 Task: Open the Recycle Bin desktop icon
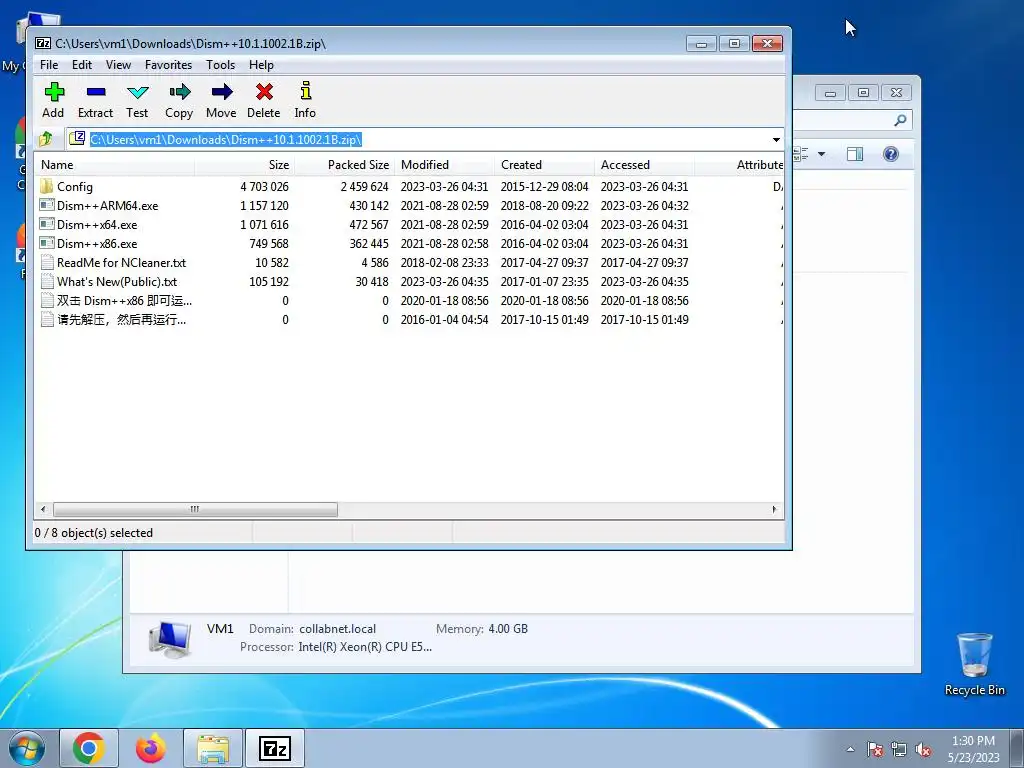click(974, 664)
